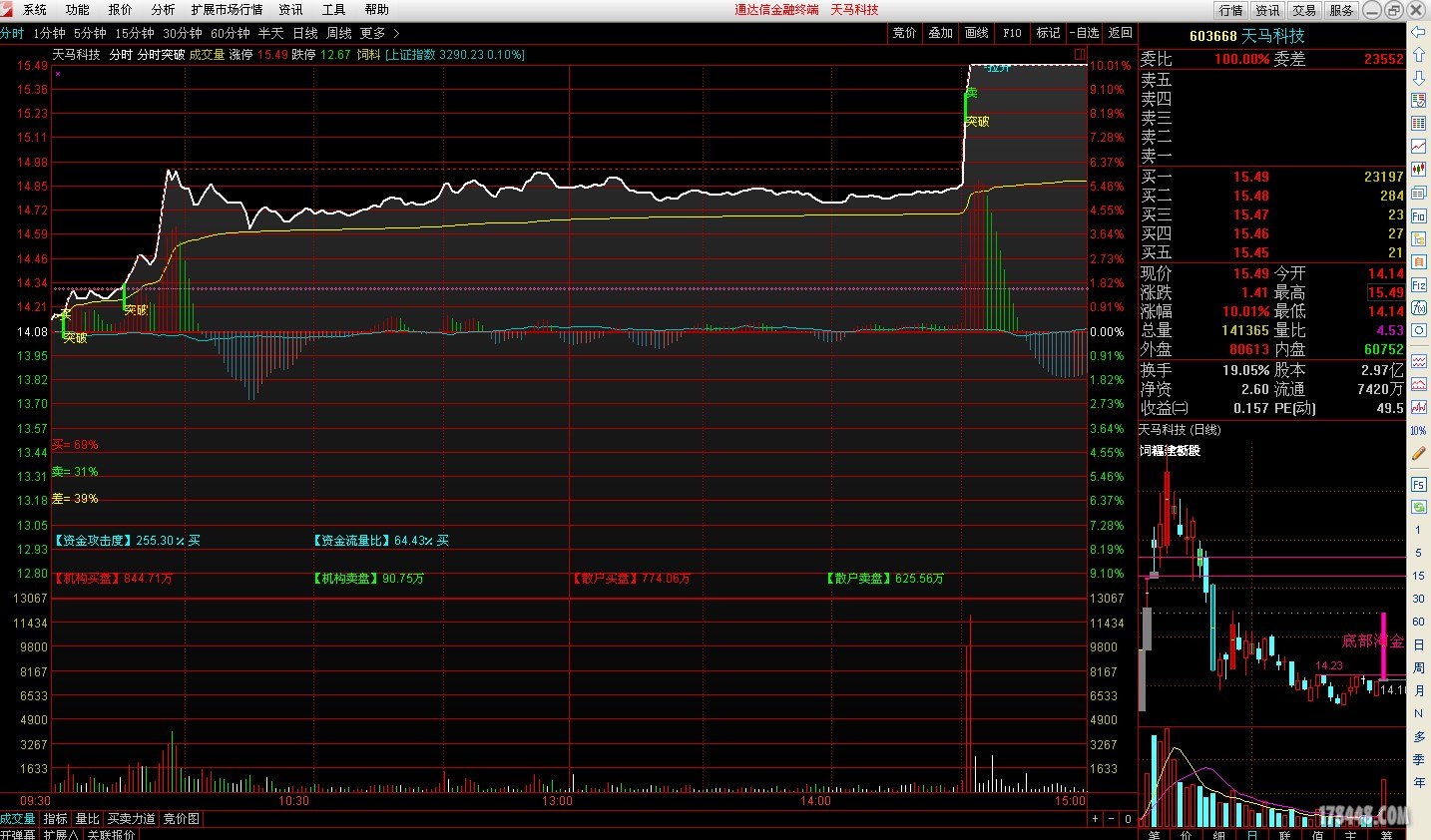The image size is (1431, 840).
Task: Select the 5分钟 period tab
Action: pos(90,33)
